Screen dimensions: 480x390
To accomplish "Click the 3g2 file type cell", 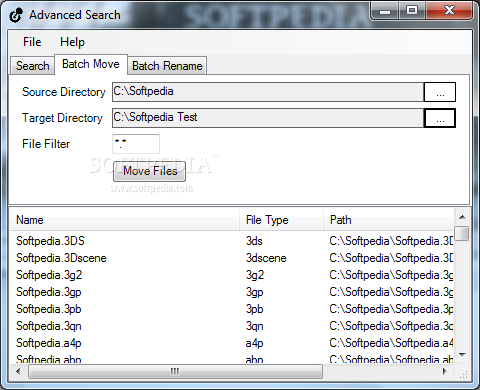I will [x=255, y=275].
